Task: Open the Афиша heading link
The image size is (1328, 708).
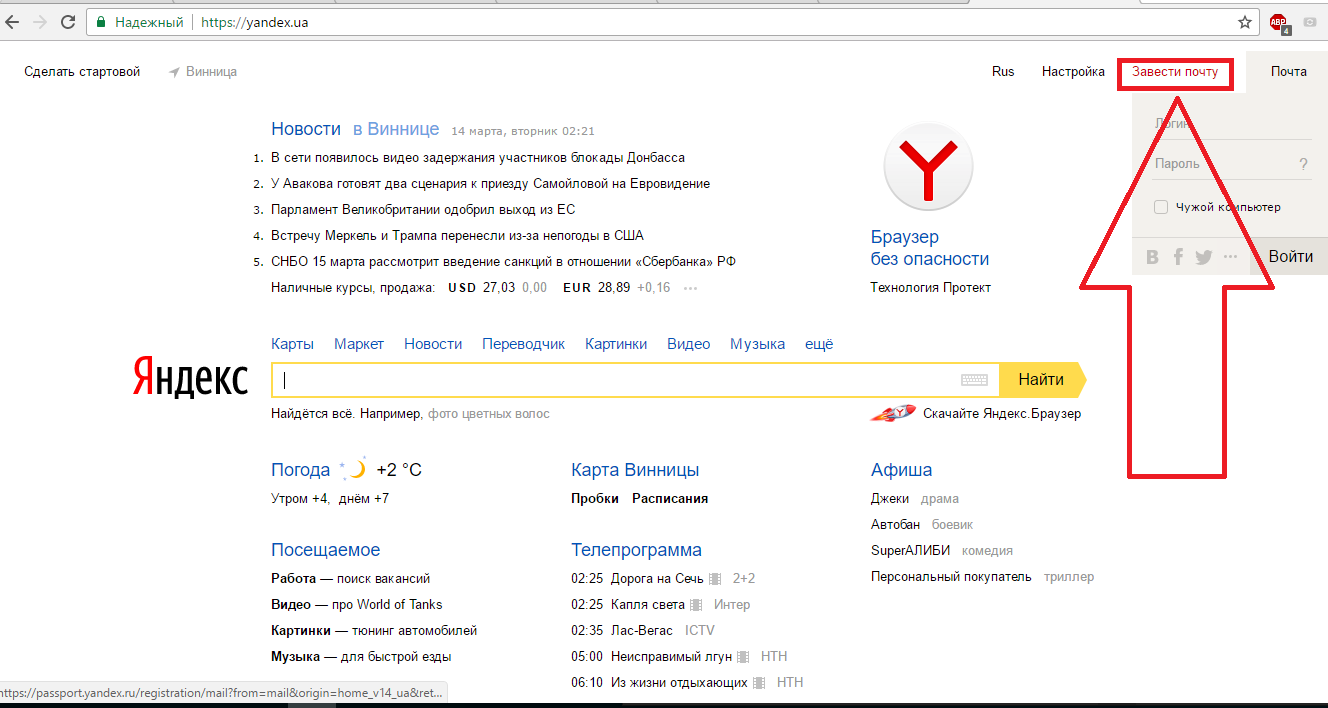Action: (901, 470)
